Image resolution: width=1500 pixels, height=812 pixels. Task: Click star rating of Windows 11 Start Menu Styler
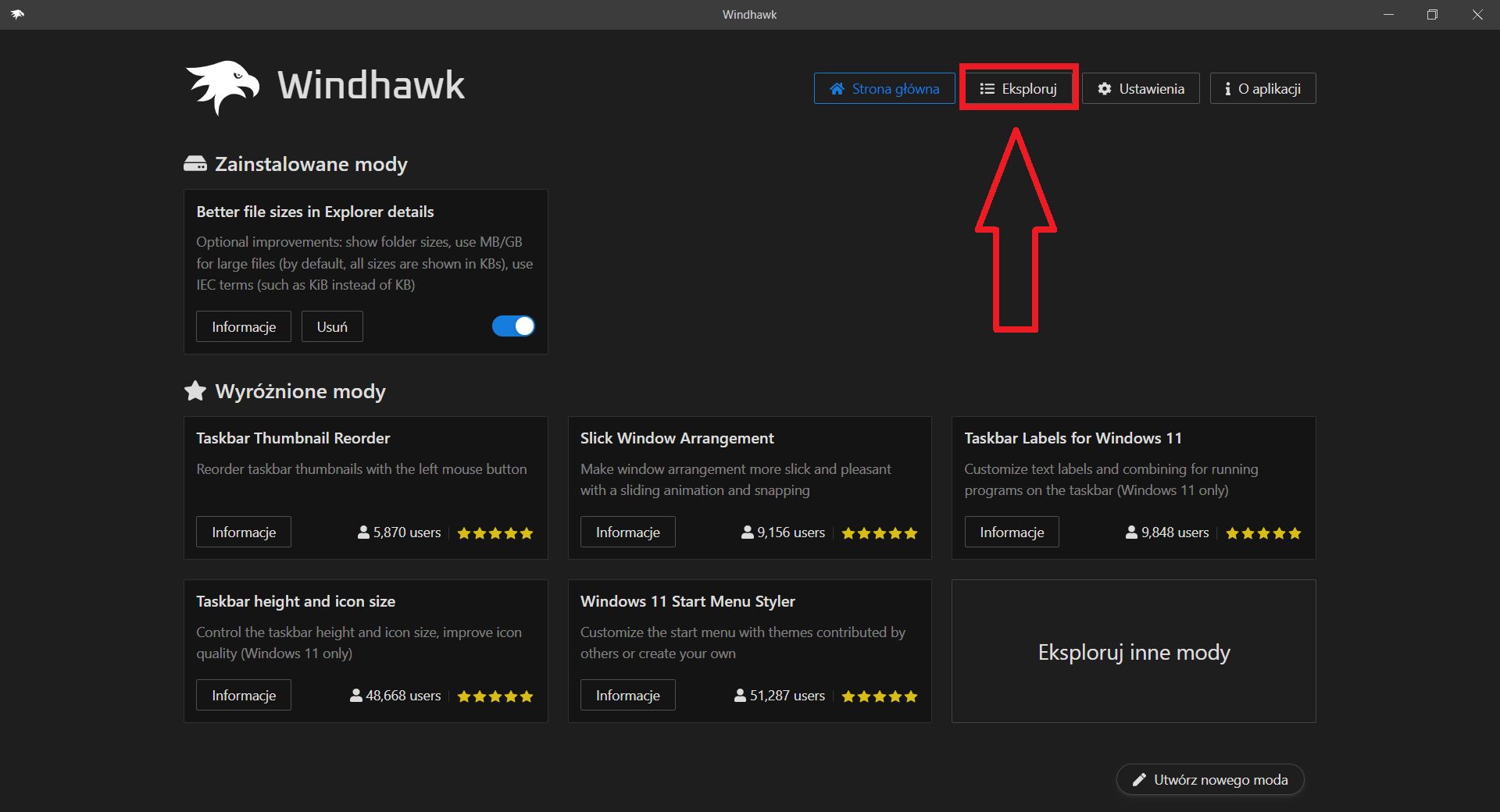tap(879, 696)
